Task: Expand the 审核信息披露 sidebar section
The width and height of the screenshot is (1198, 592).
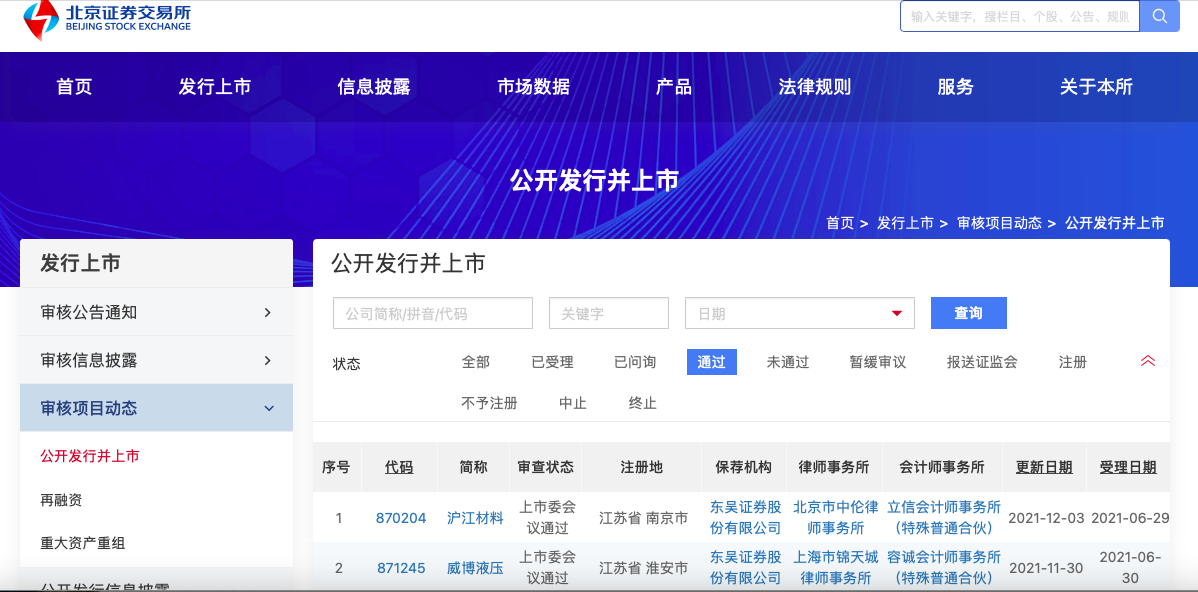Action: (x=156, y=360)
